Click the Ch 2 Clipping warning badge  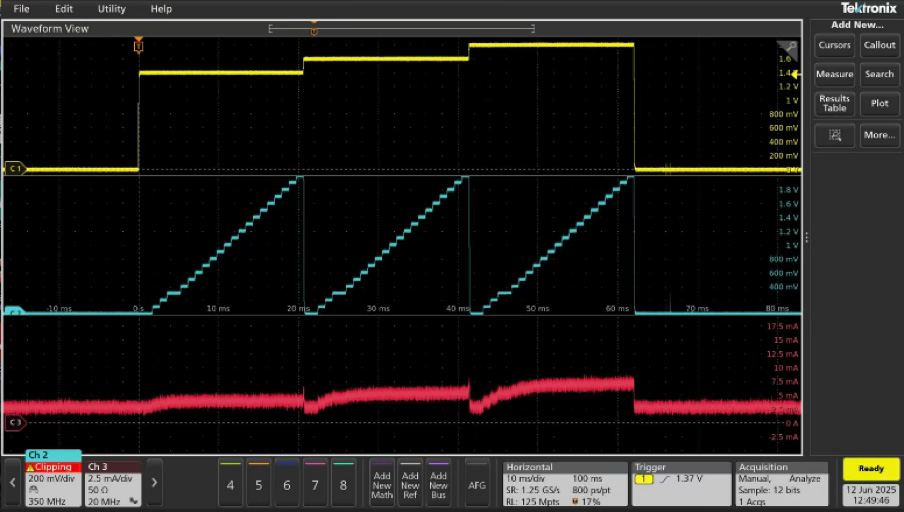pyautogui.click(x=52, y=467)
